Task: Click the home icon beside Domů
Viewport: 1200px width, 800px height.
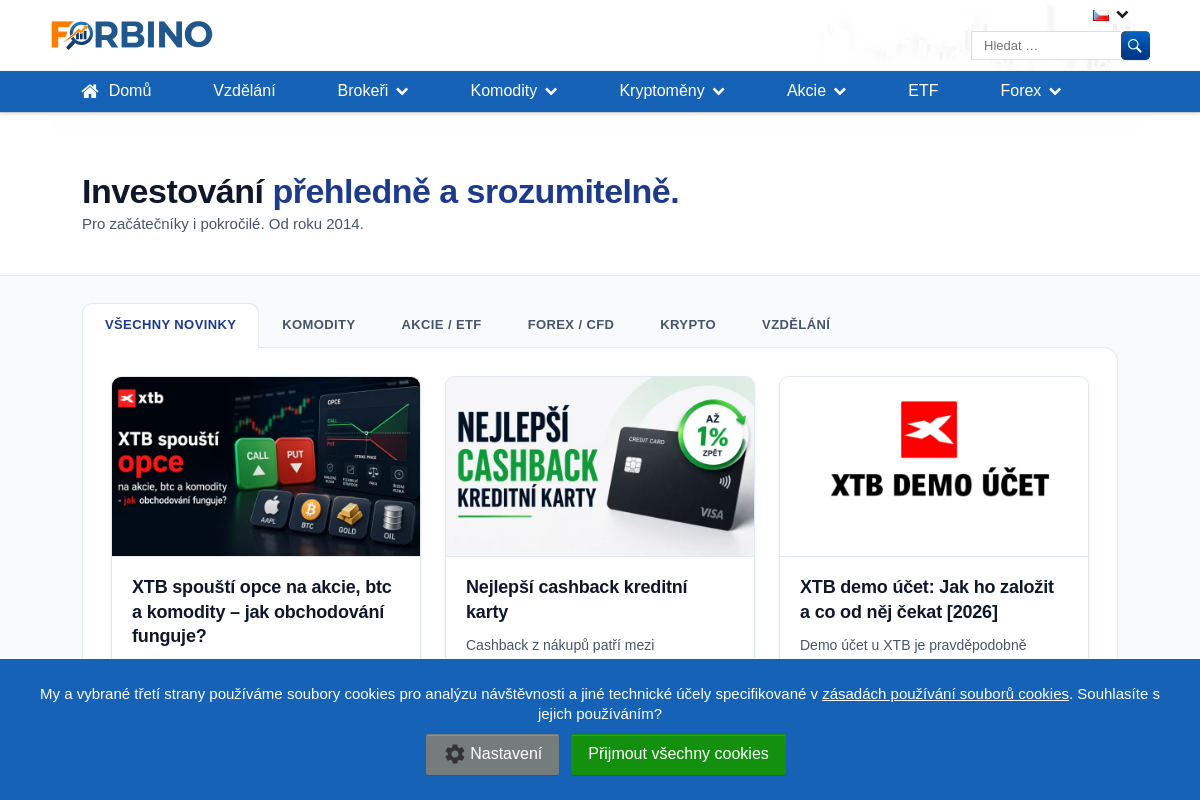Action: [90, 91]
